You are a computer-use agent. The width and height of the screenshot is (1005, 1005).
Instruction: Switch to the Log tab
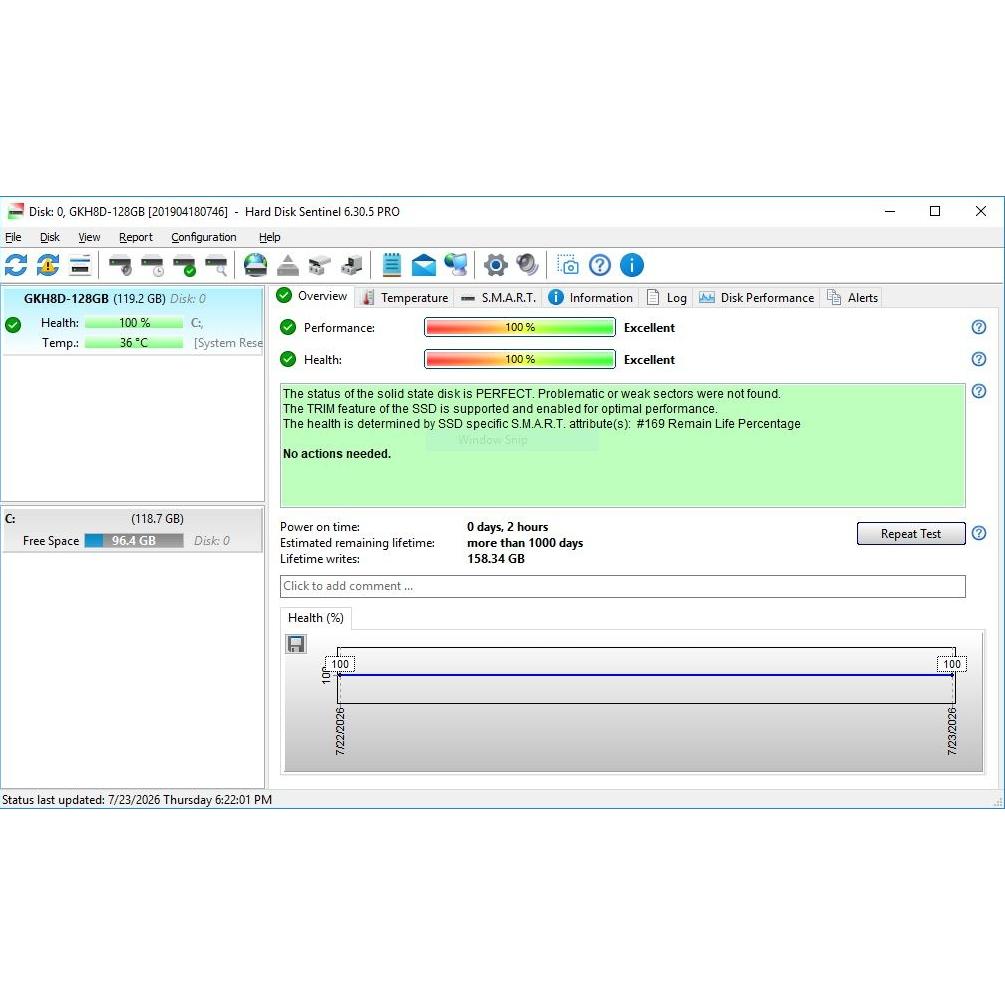coord(667,297)
